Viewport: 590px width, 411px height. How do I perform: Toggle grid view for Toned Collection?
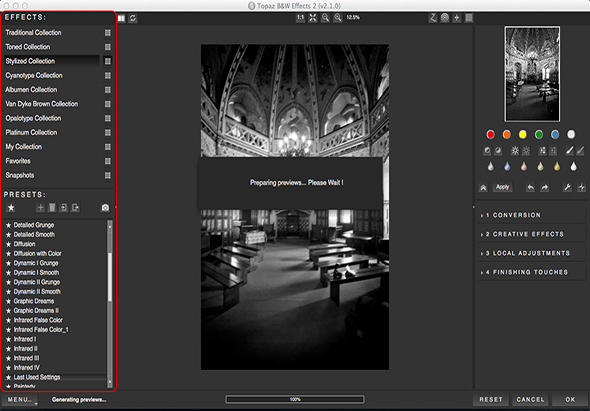coord(108,47)
